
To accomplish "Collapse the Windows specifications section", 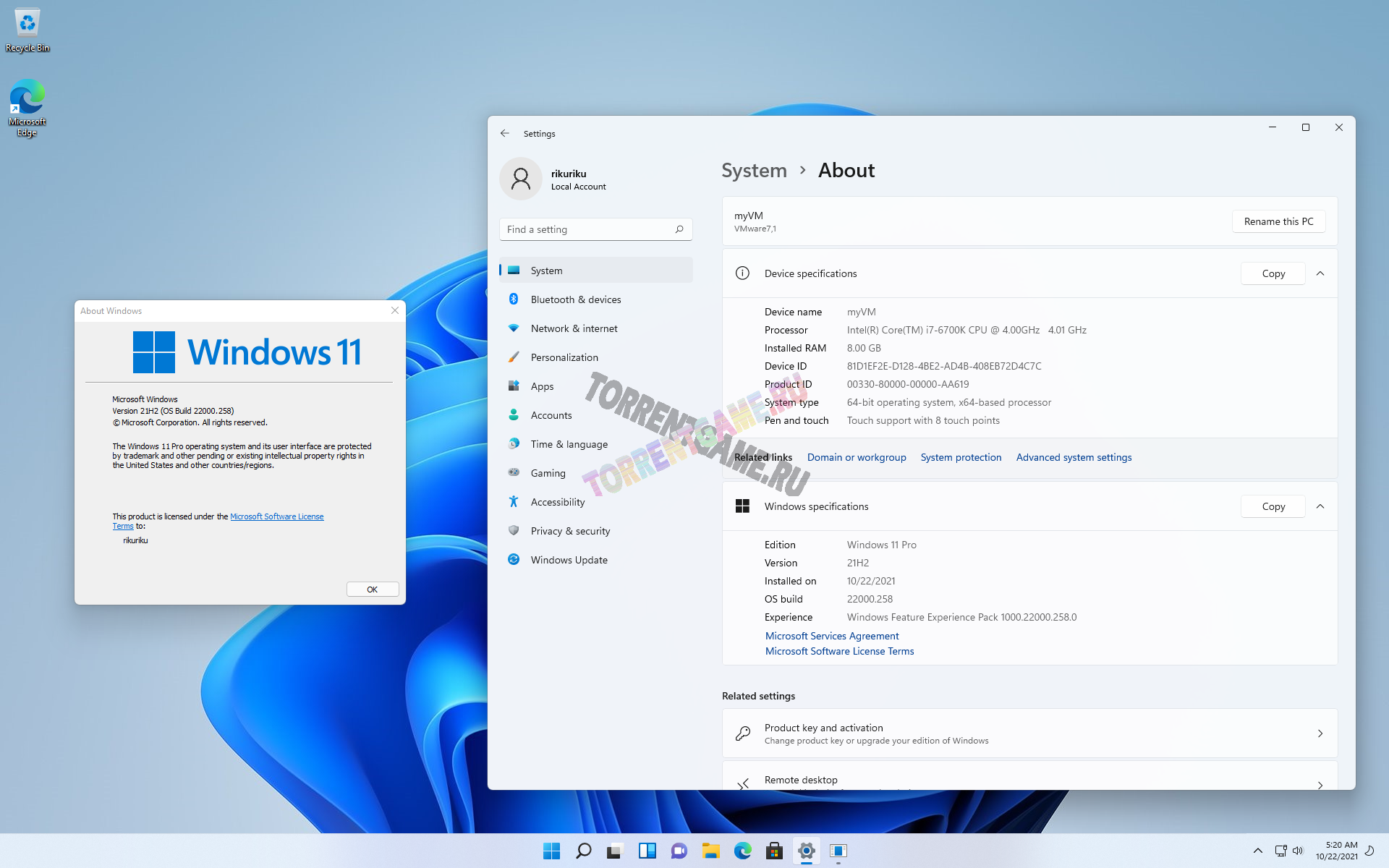I will [1320, 506].
